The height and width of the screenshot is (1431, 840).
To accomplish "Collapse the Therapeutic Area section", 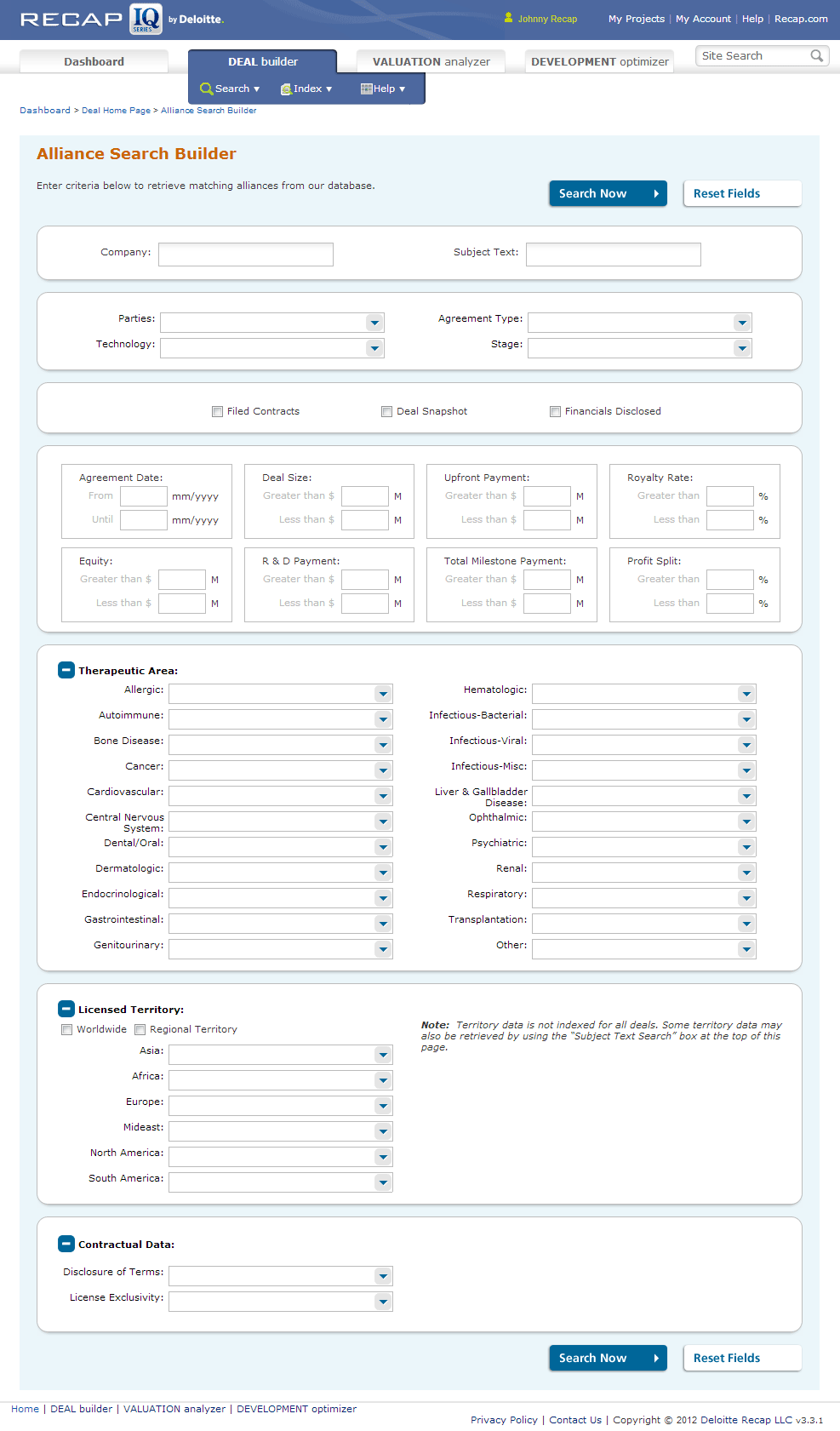I will click(66, 670).
